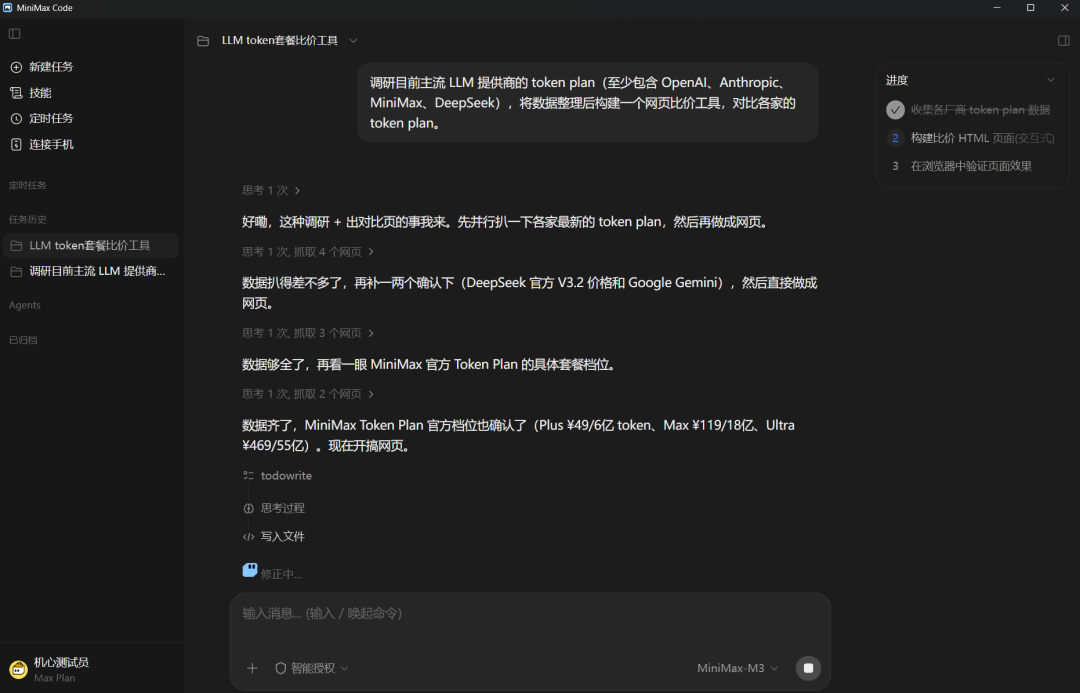Click the 输入消息 message input field
The image size is (1080, 693).
point(530,613)
